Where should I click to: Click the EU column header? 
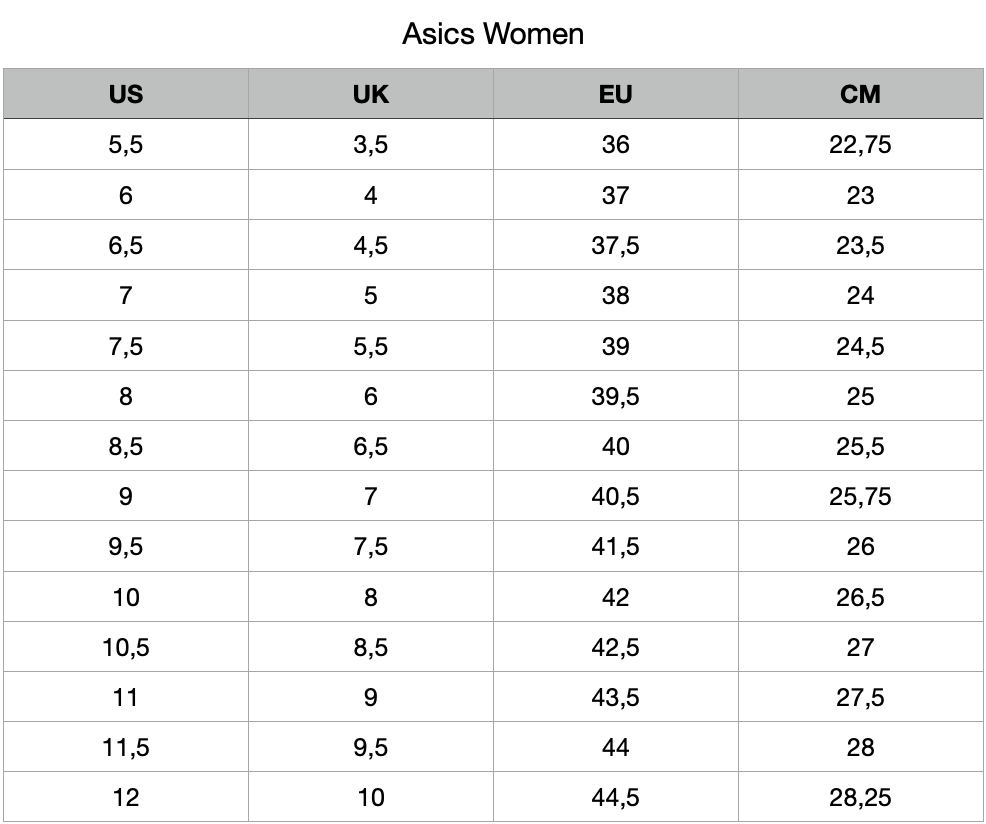[x=615, y=94]
